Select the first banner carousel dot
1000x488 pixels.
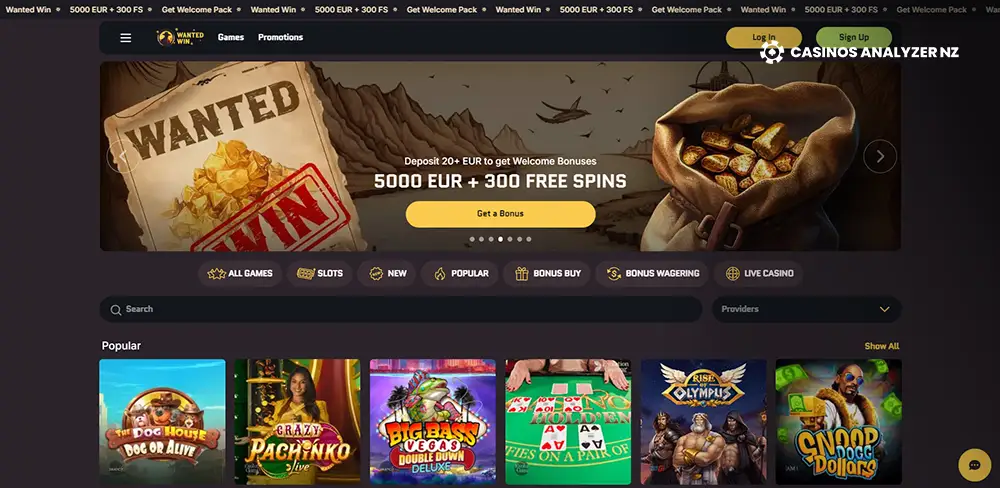pos(472,239)
